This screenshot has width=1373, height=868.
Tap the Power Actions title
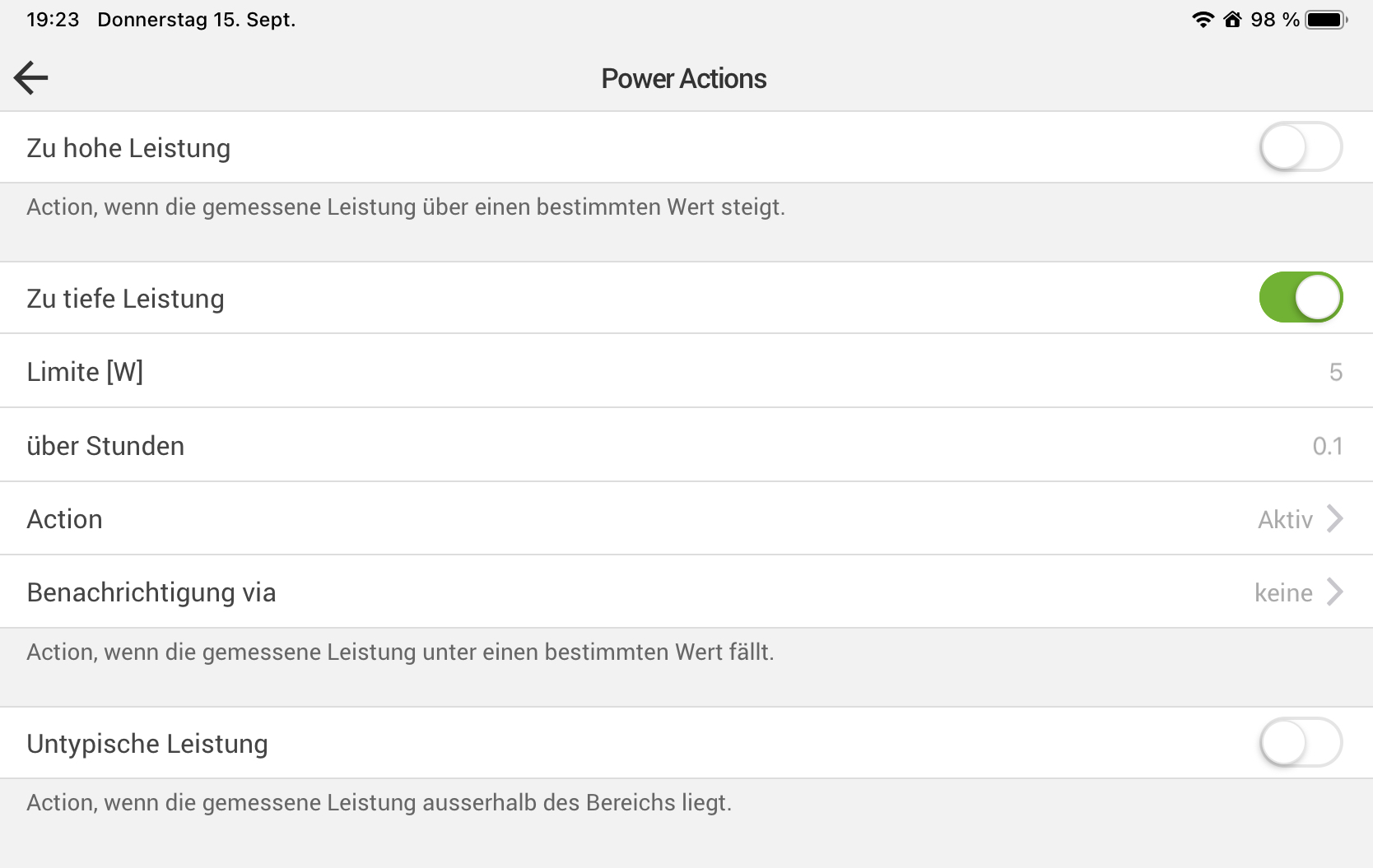click(683, 79)
